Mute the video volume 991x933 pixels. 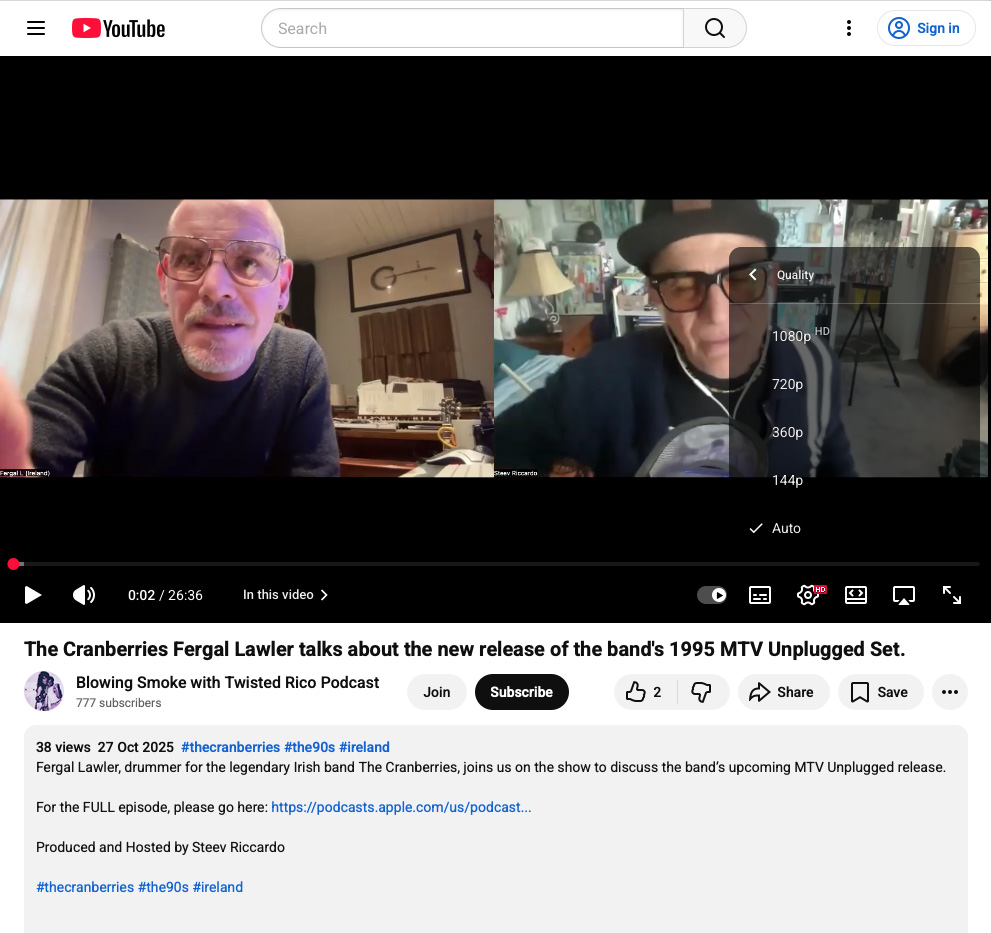(84, 595)
